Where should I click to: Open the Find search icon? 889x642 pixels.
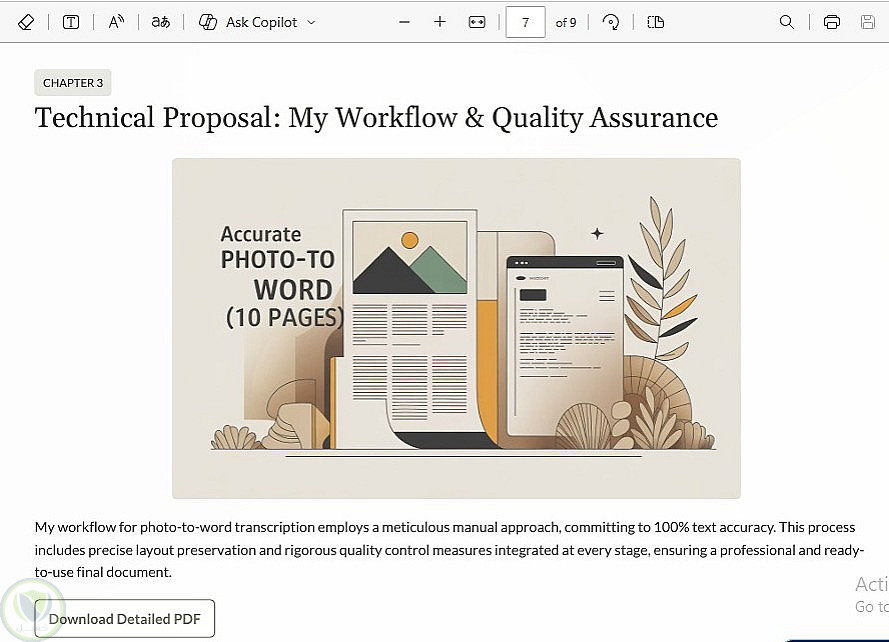tap(786, 22)
